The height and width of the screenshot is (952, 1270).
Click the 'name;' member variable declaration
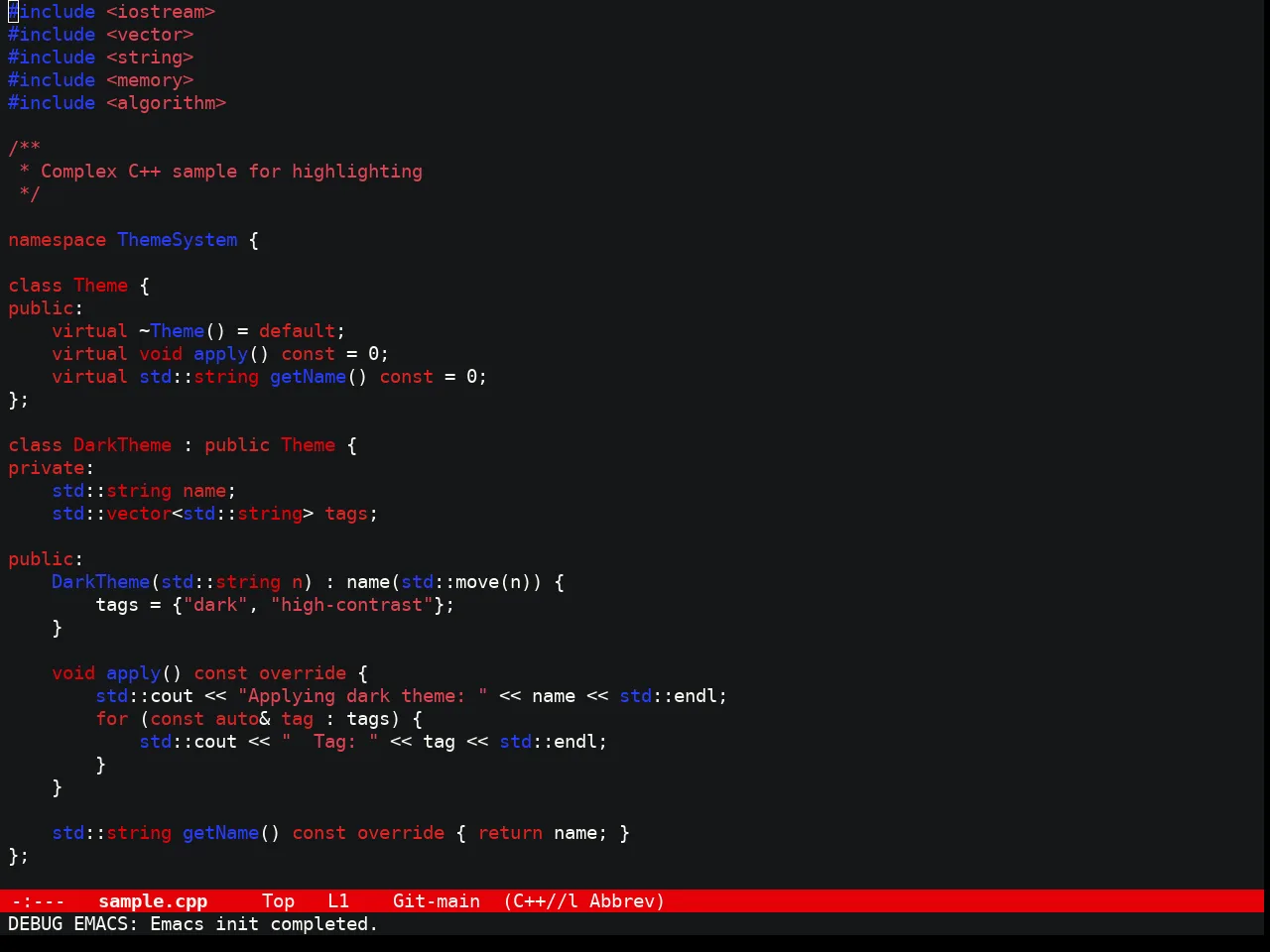(x=209, y=491)
